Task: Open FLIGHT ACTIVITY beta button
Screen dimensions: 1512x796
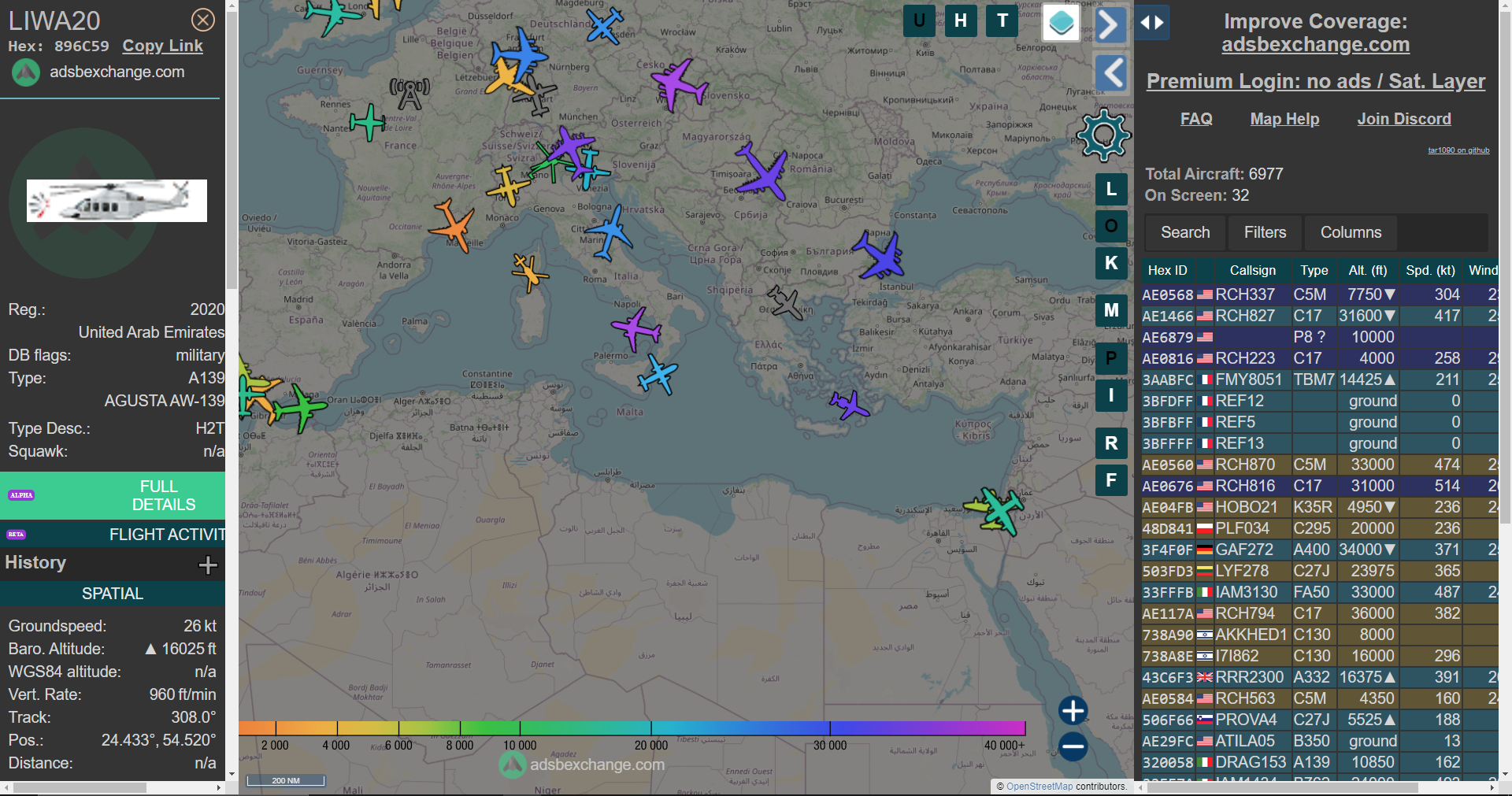Action: point(113,535)
